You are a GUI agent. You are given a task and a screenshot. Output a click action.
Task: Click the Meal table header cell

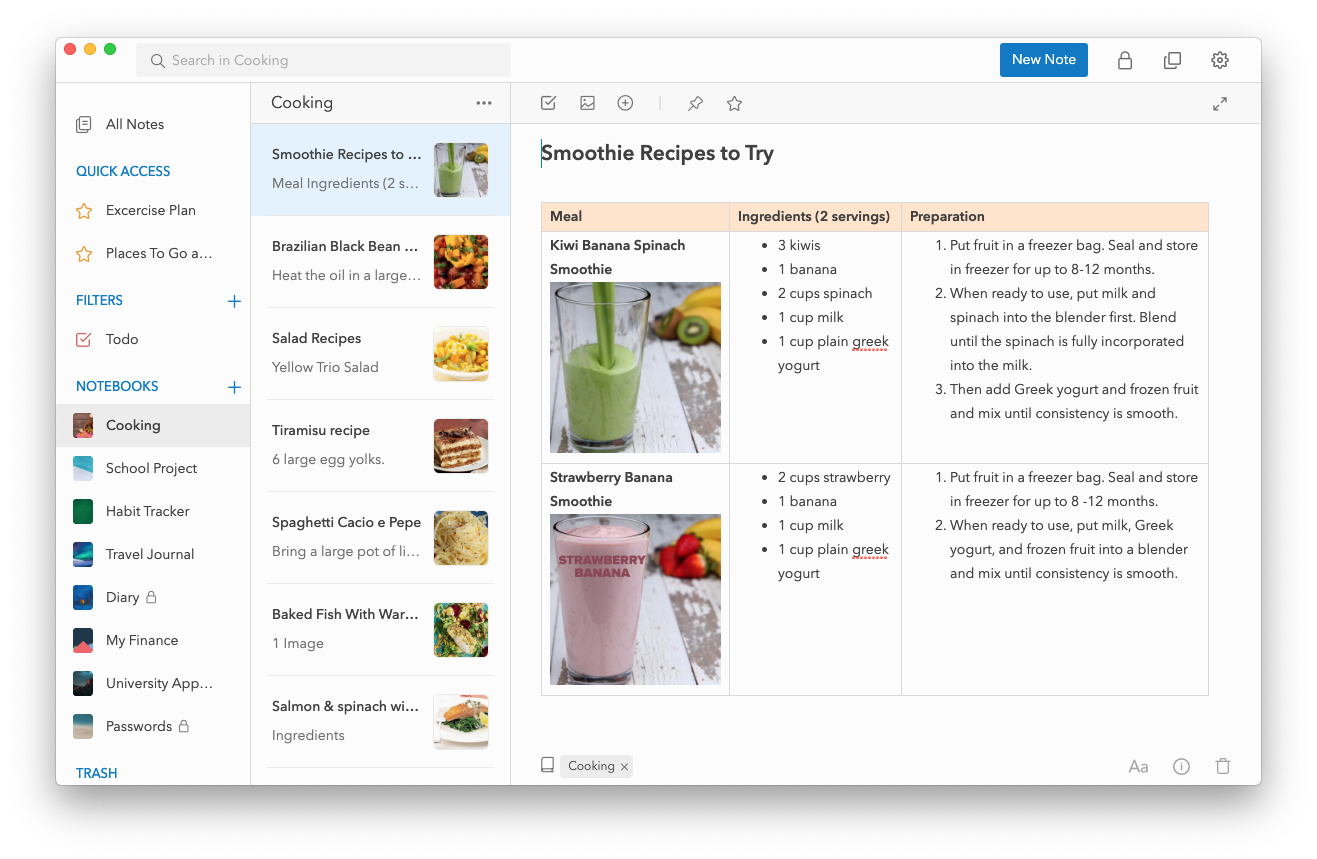635,216
